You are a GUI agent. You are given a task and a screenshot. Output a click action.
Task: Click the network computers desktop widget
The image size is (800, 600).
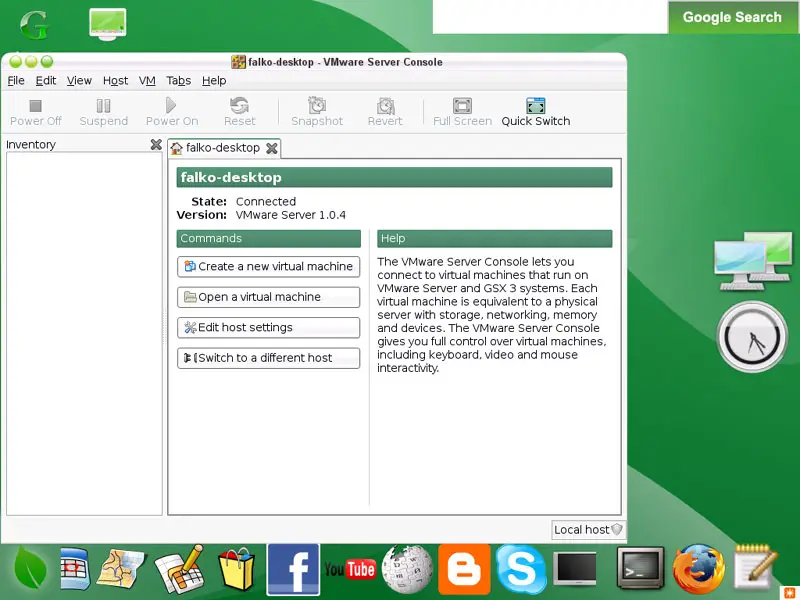tap(753, 261)
